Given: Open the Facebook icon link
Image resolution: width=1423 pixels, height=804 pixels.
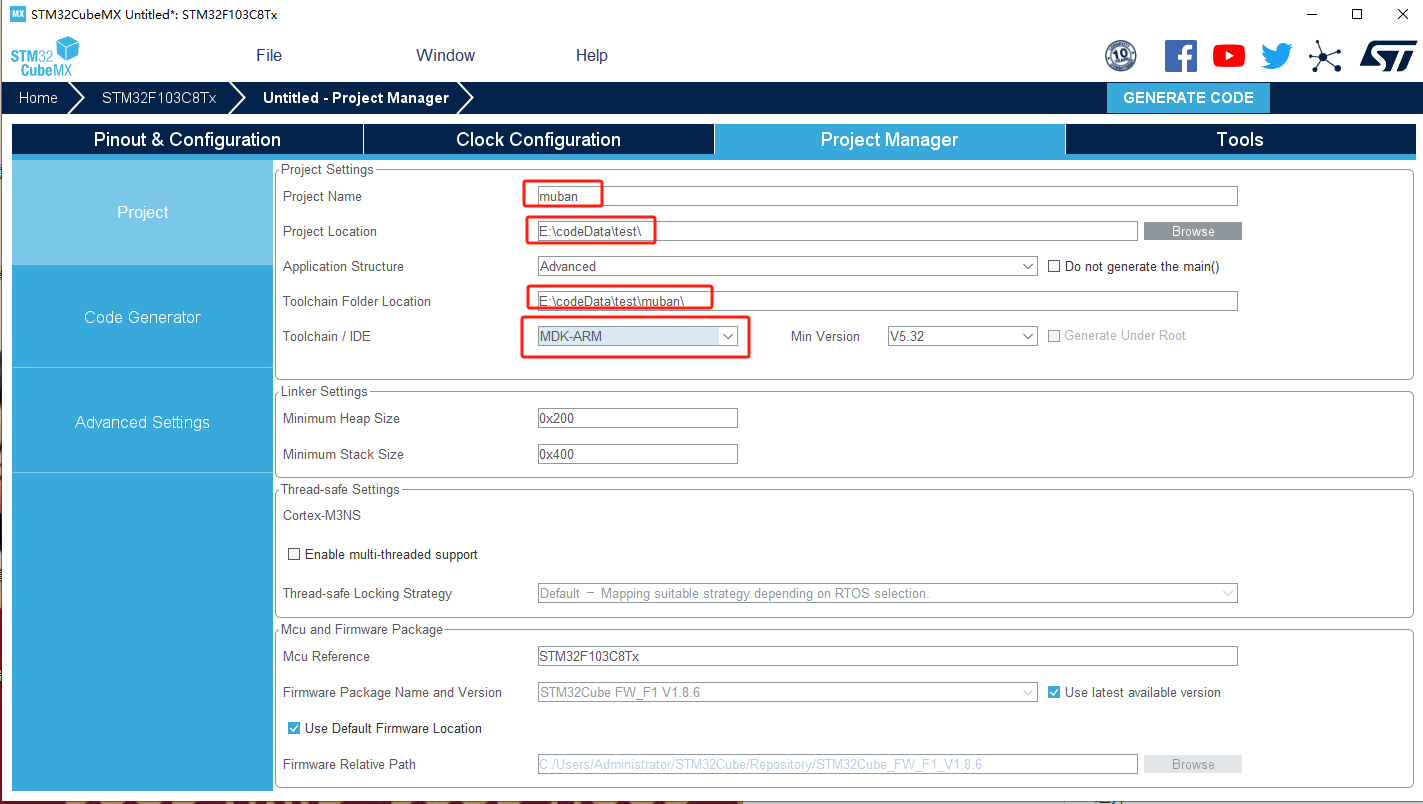Looking at the screenshot, I should [x=1180, y=56].
